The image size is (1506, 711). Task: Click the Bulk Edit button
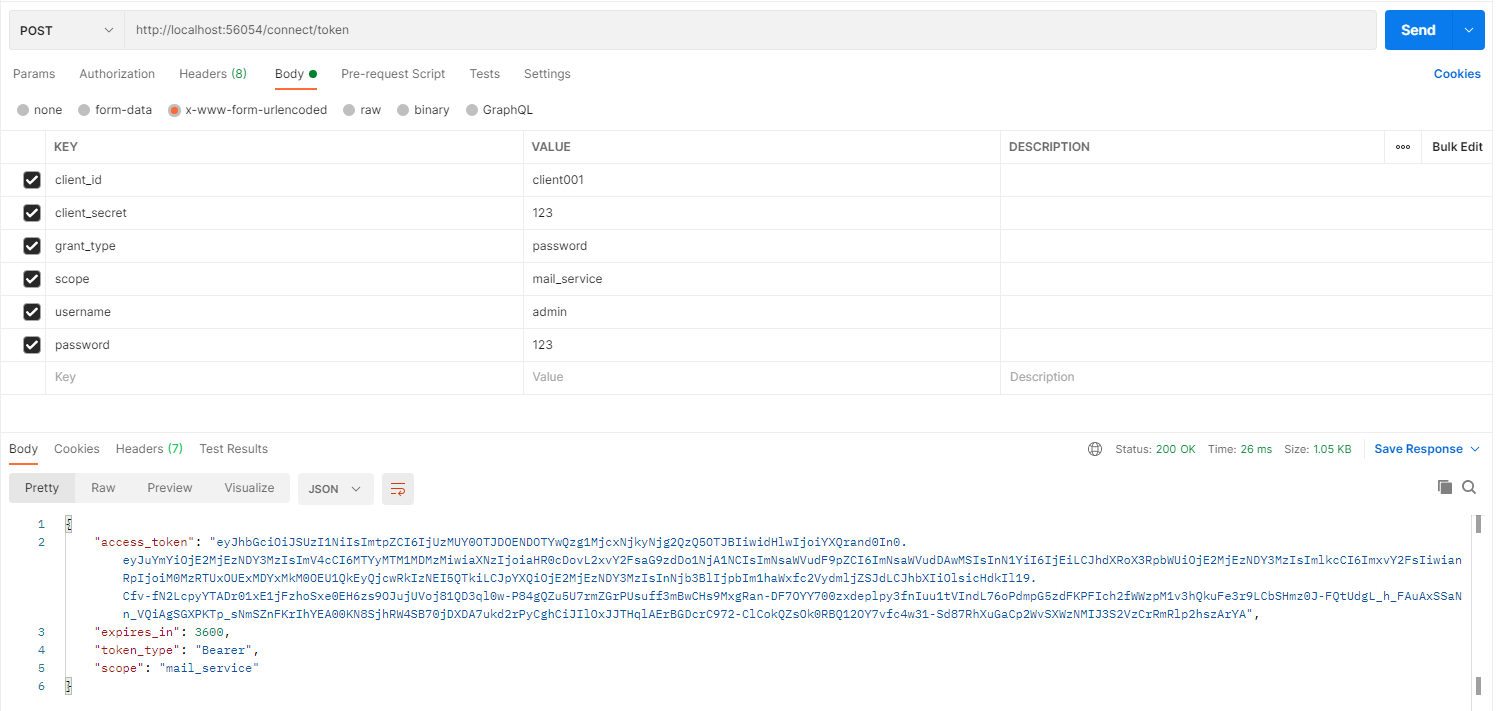(1457, 147)
